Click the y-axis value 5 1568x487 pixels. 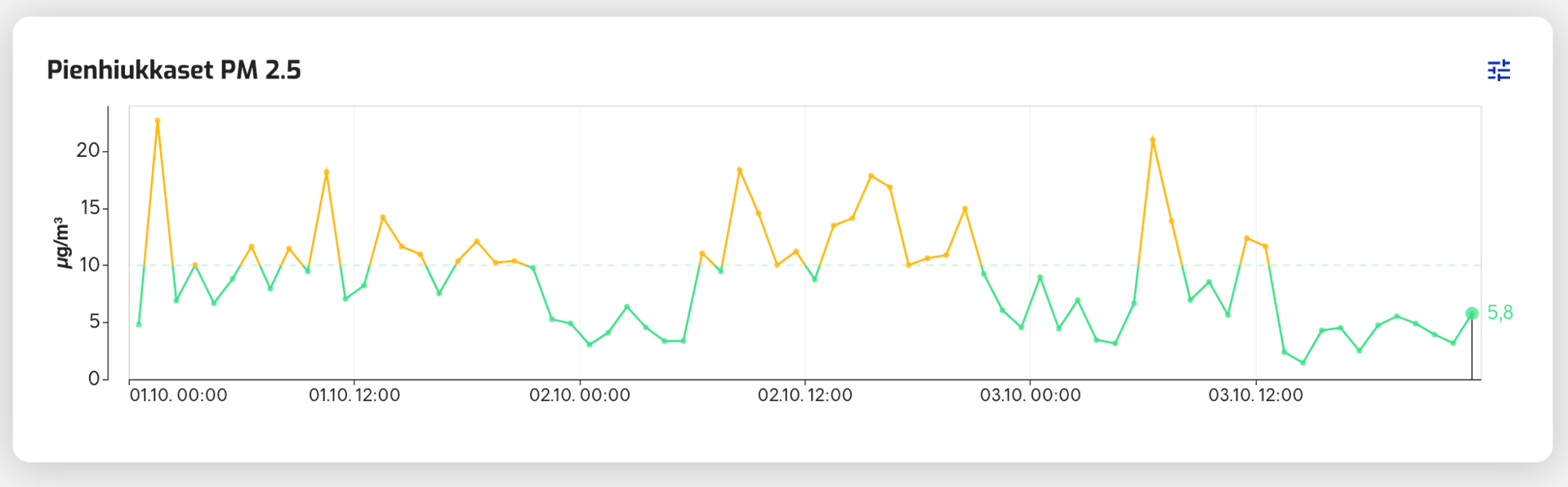click(95, 322)
